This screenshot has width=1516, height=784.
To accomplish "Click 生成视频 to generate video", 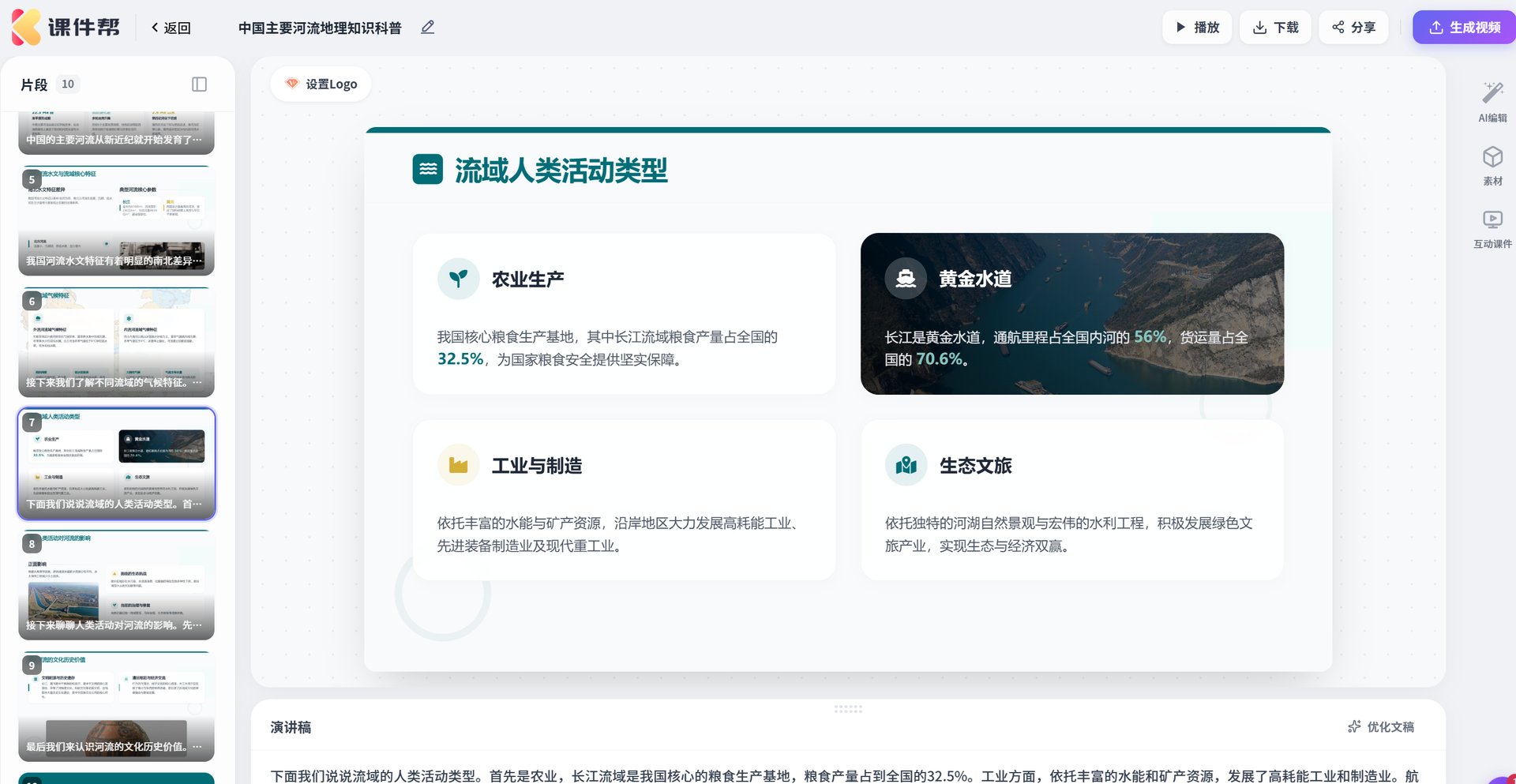I will tap(1465, 28).
